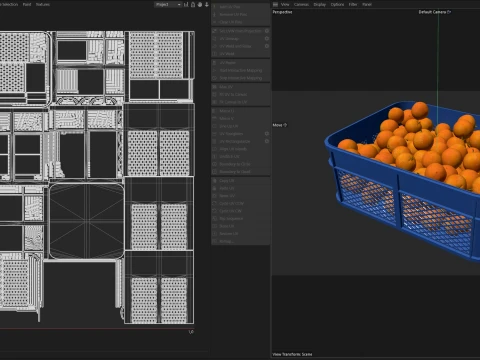Click the Clear UV Pins icon
480x360 pixels.
coord(215,22)
